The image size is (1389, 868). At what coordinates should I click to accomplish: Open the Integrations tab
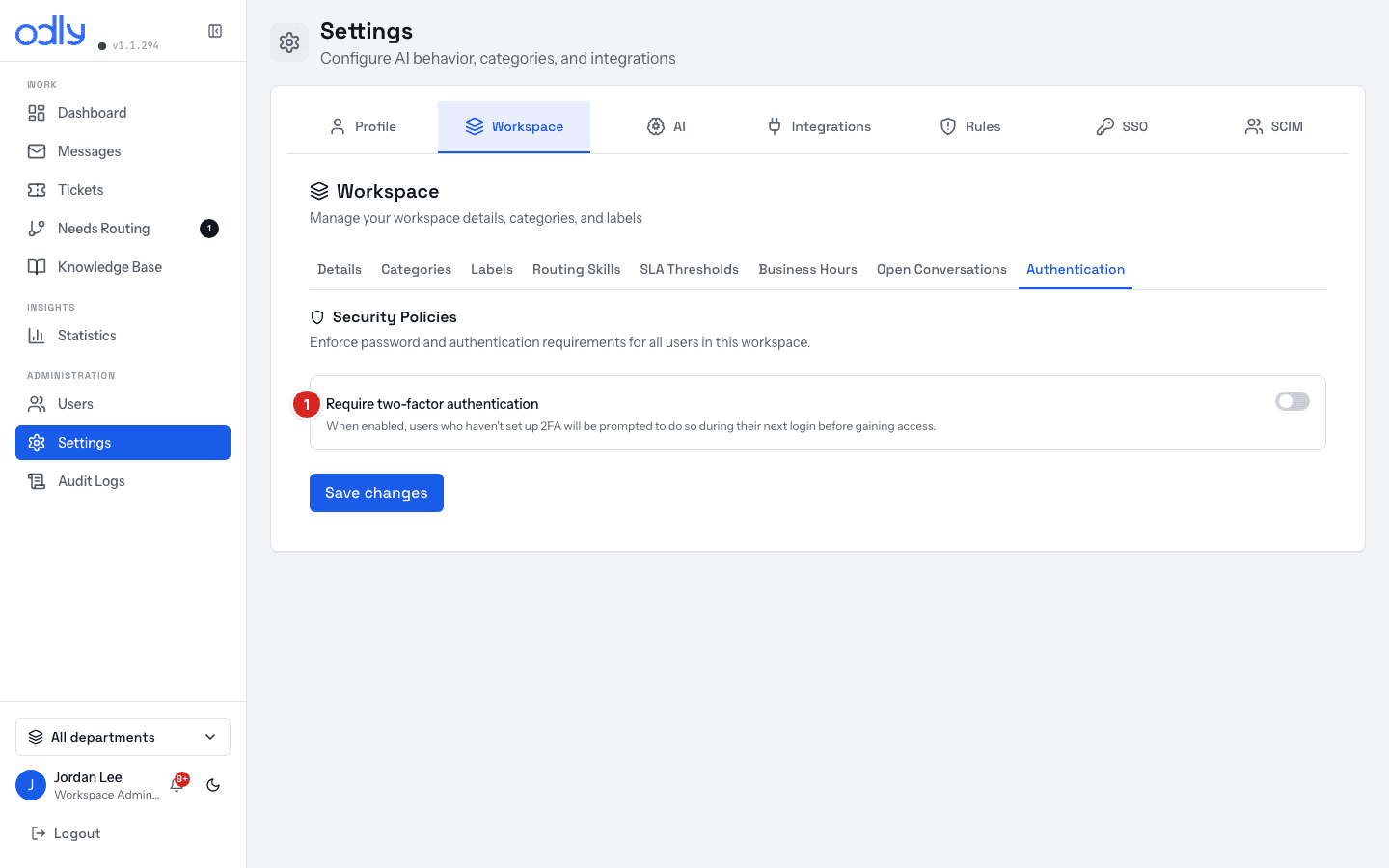pyautogui.click(x=818, y=126)
